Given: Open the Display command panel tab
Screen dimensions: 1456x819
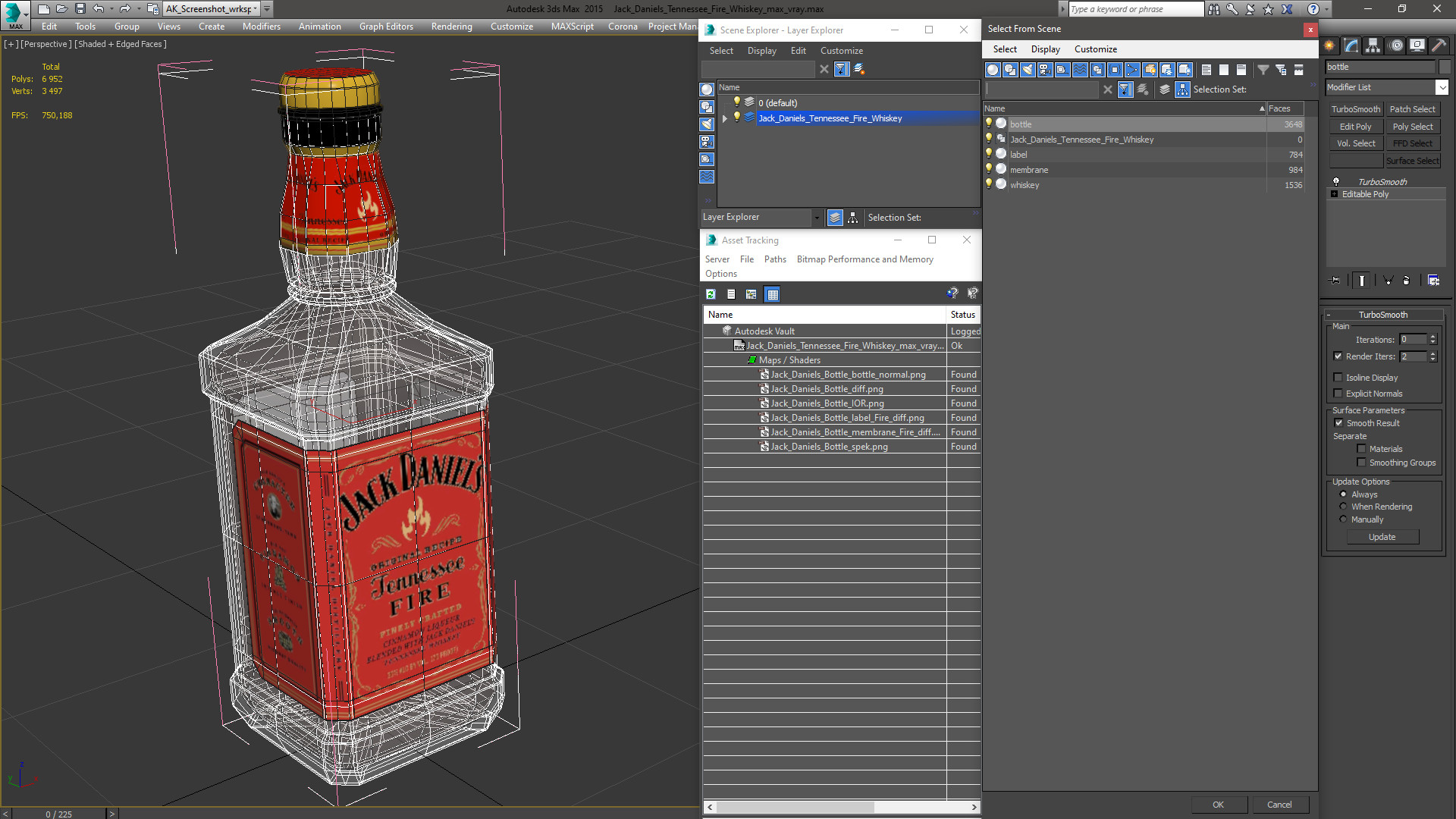Looking at the screenshot, I should [x=1417, y=45].
